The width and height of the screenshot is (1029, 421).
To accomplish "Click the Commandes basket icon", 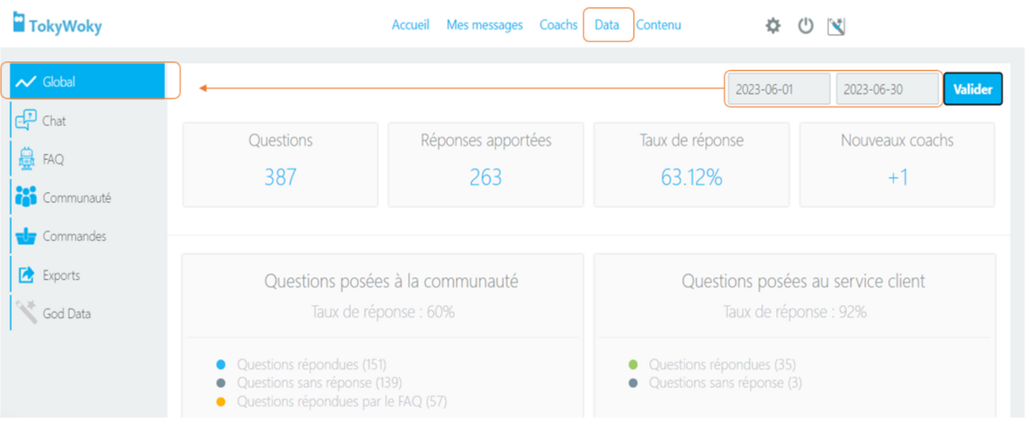I will [26, 237].
